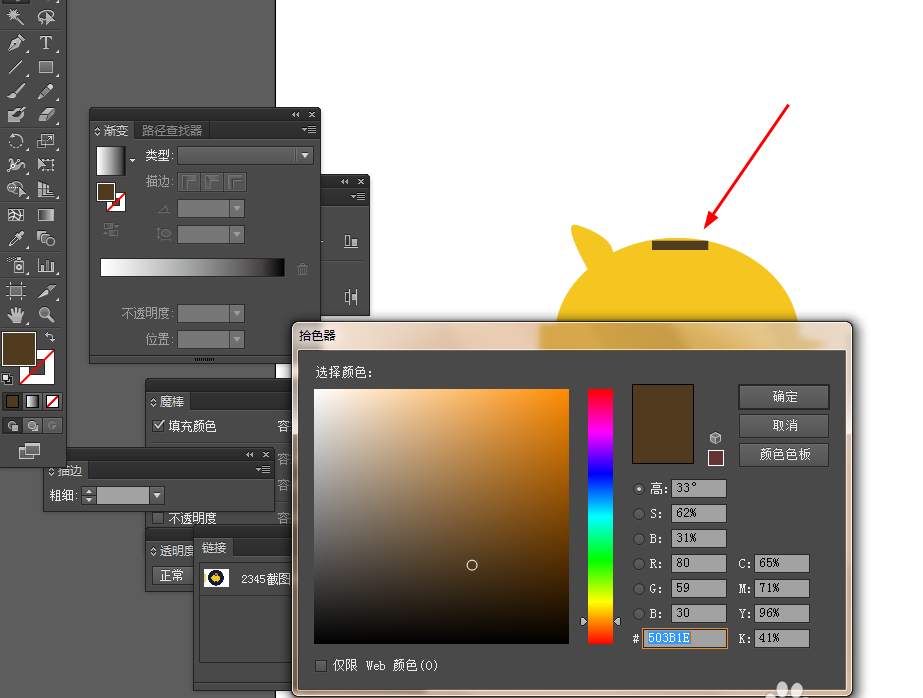Select the Eyedropper tool
Image resolution: width=923 pixels, height=698 pixels.
(x=16, y=239)
